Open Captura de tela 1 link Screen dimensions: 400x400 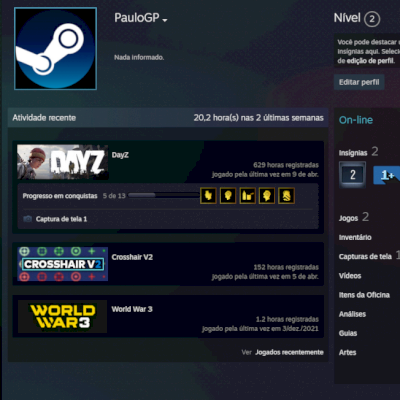pos(61,219)
